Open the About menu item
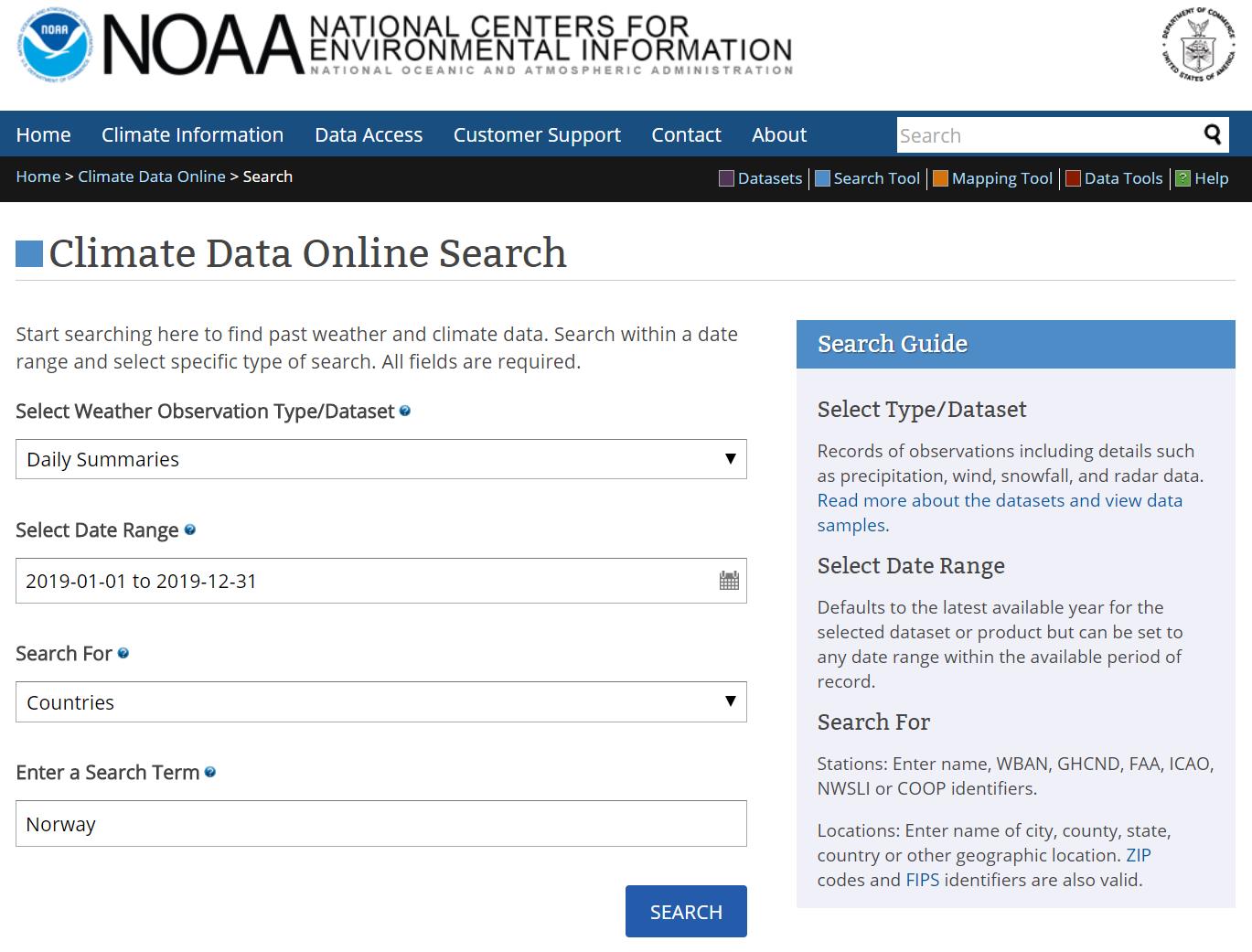Image resolution: width=1252 pixels, height=952 pixels. [779, 134]
